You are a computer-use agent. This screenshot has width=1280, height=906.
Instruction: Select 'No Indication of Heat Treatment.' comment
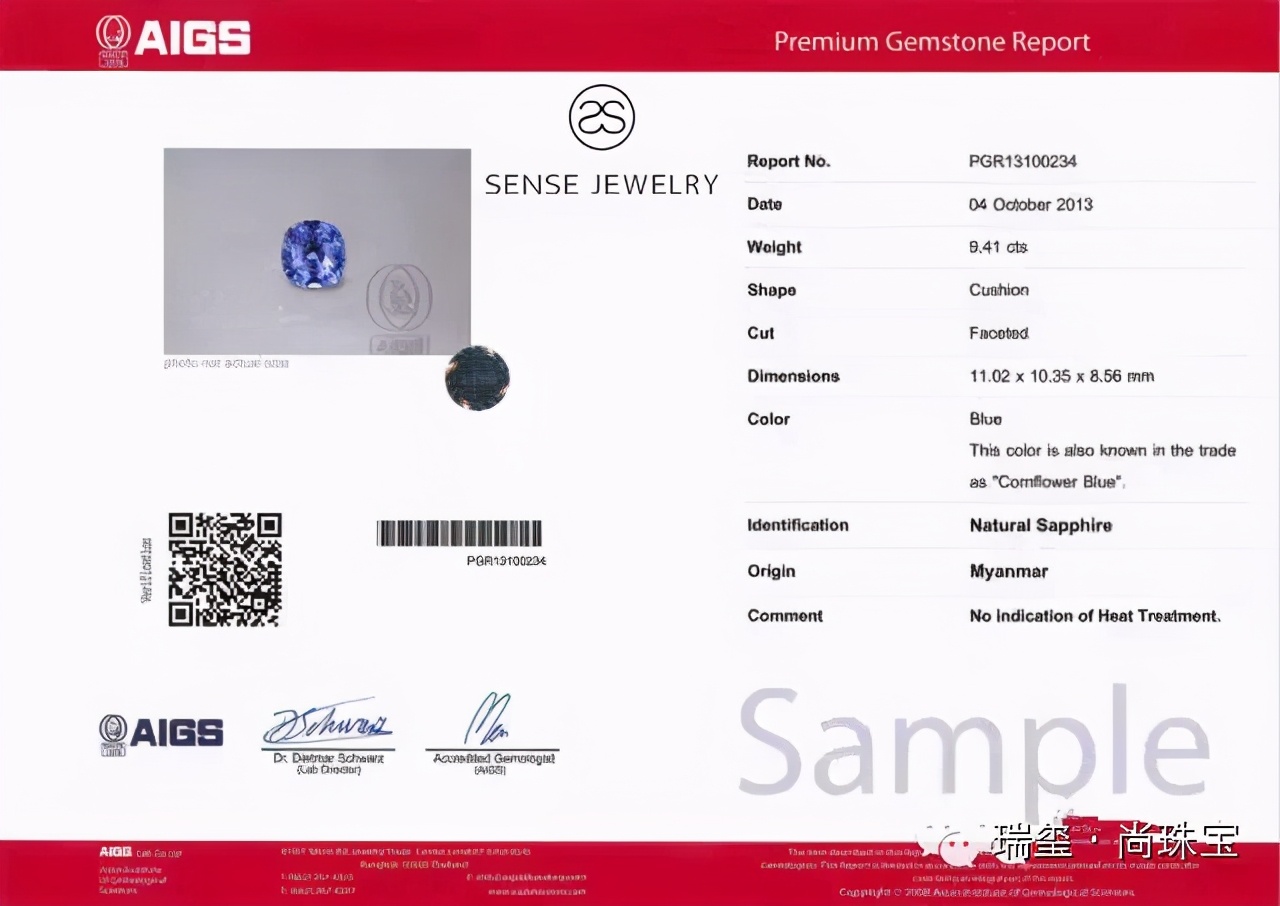point(1096,616)
